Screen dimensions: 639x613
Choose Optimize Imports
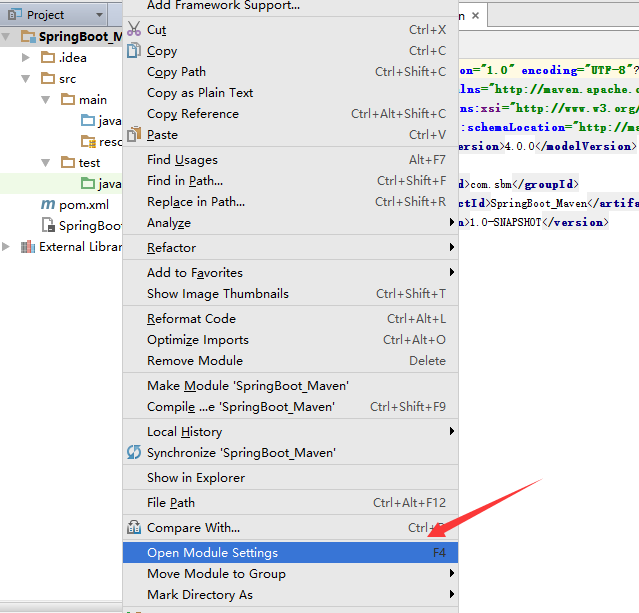click(290, 340)
